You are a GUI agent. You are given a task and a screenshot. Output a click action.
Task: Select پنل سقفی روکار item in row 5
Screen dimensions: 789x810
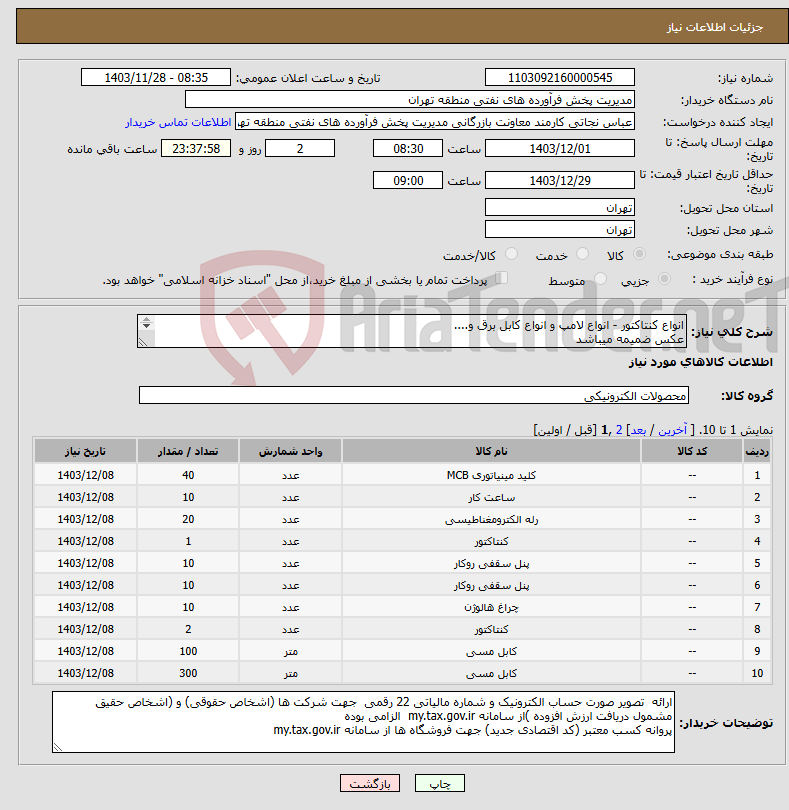[x=491, y=564]
